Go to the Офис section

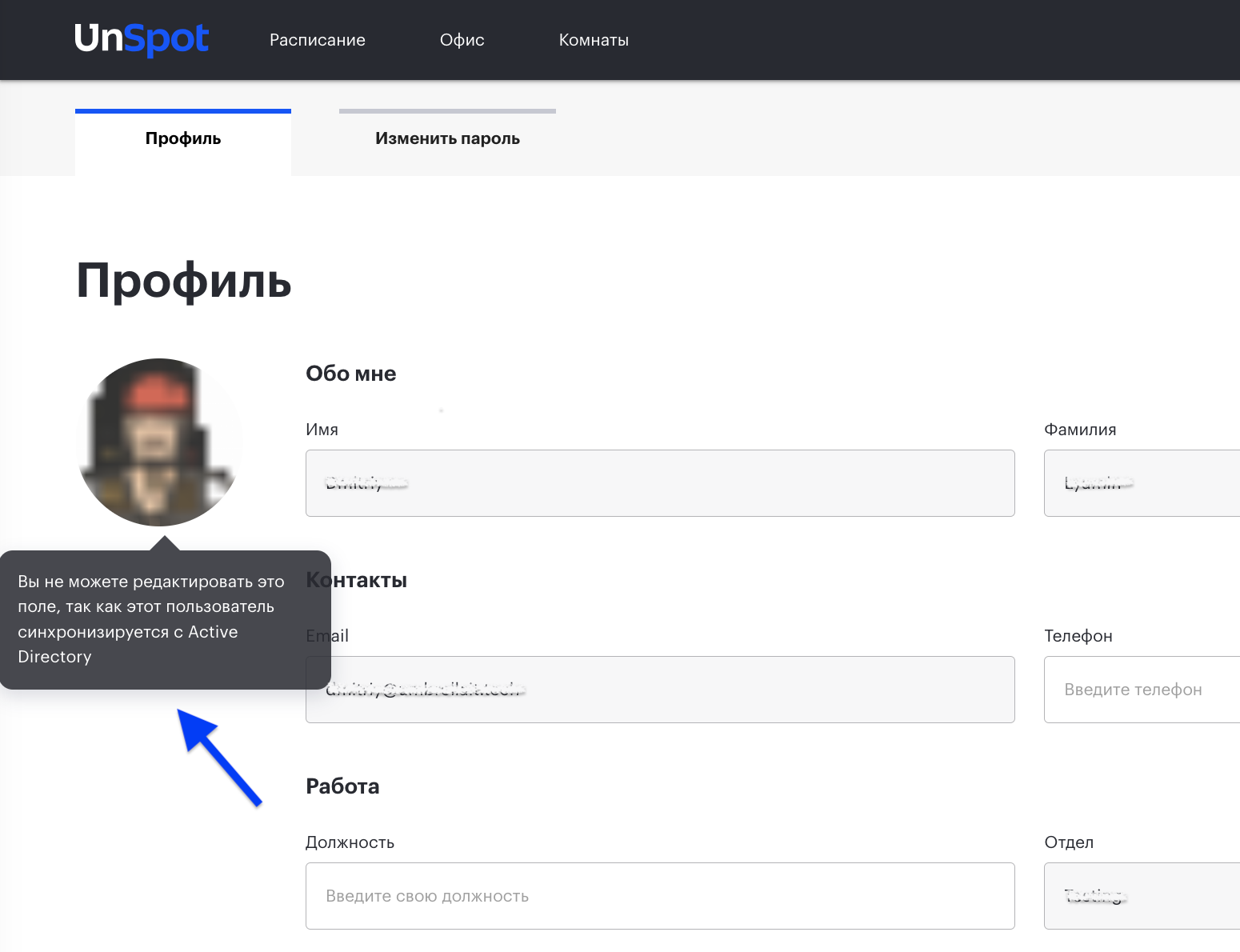pos(462,40)
